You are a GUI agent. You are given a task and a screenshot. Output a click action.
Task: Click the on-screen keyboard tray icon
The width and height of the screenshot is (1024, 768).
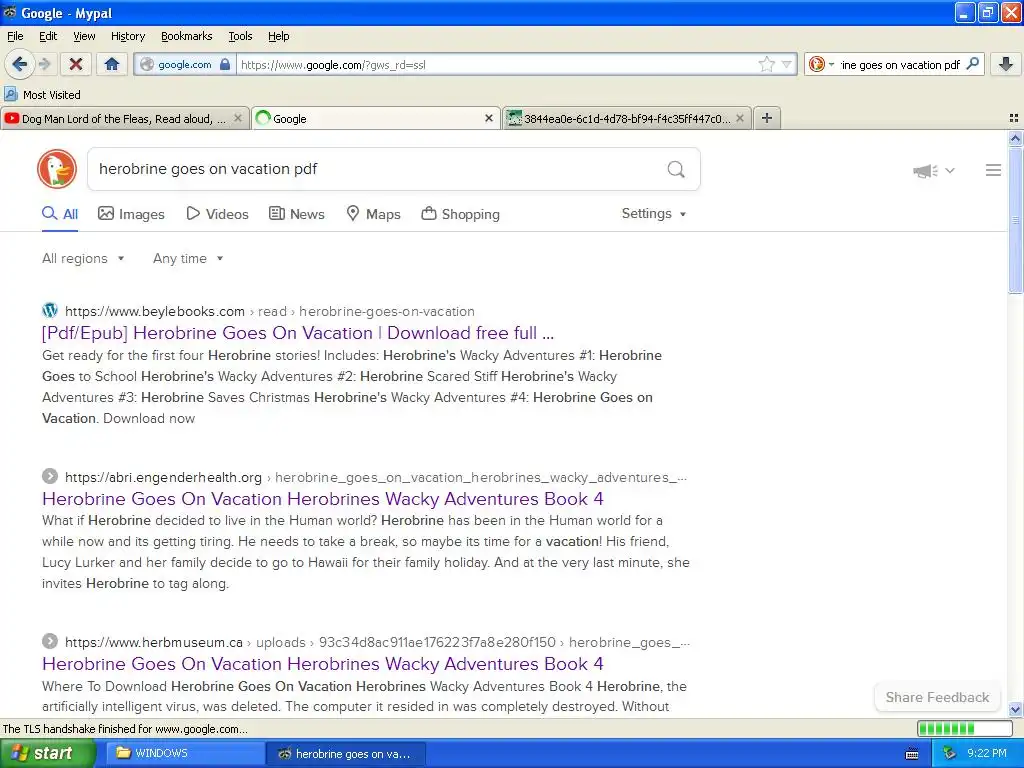tap(912, 754)
